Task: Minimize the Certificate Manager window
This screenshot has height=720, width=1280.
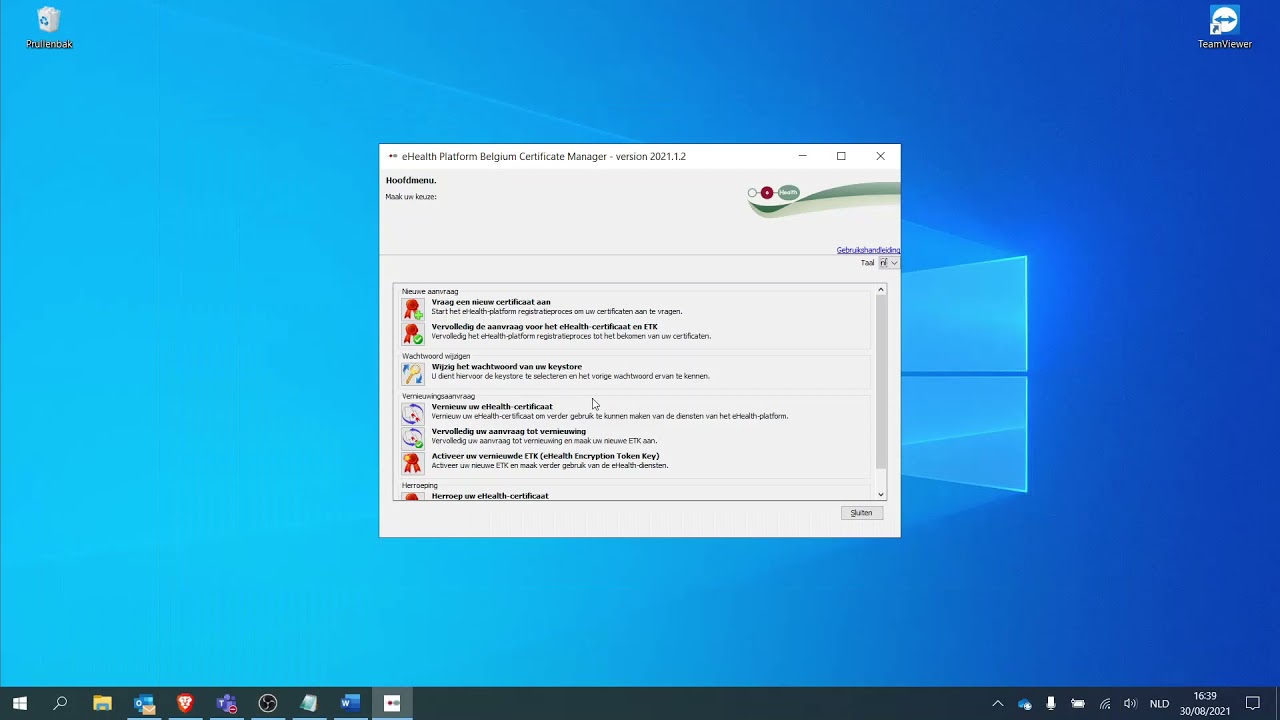Action: (802, 156)
